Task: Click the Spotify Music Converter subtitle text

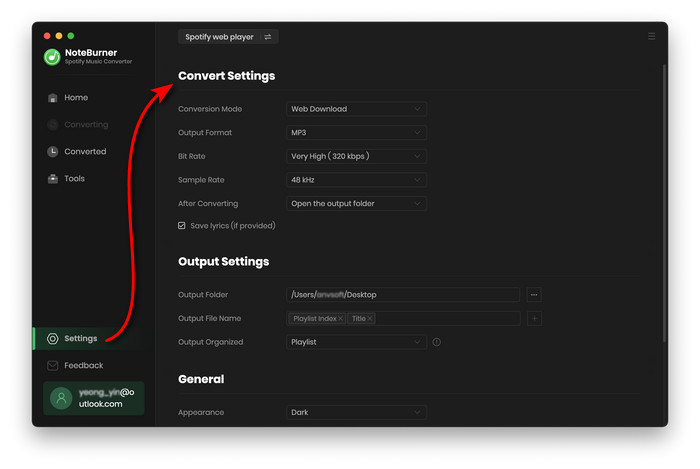Action: point(98,62)
